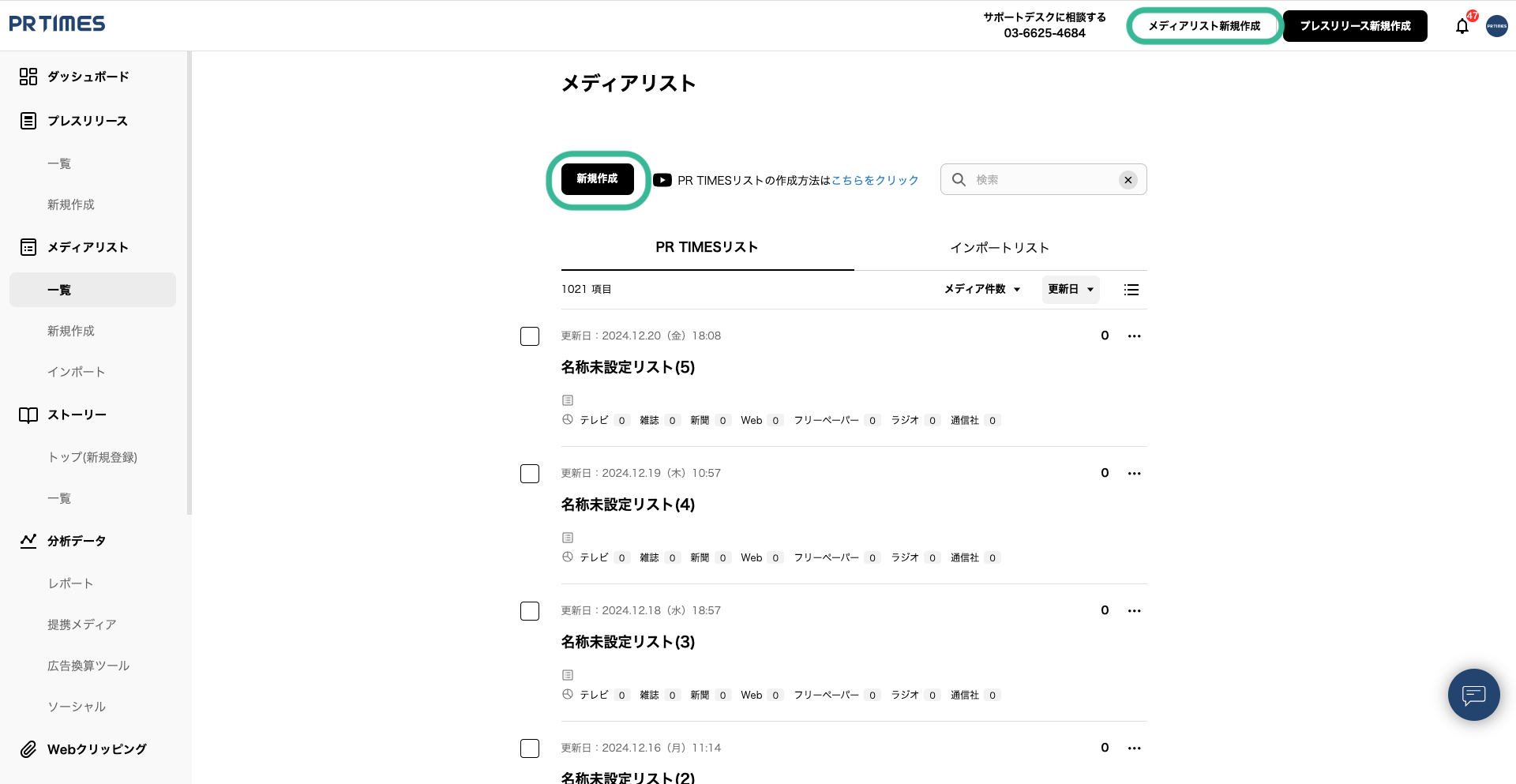The image size is (1516, 784).
Task: Click memo icon under 名称未設定リスト(5)
Action: (568, 400)
